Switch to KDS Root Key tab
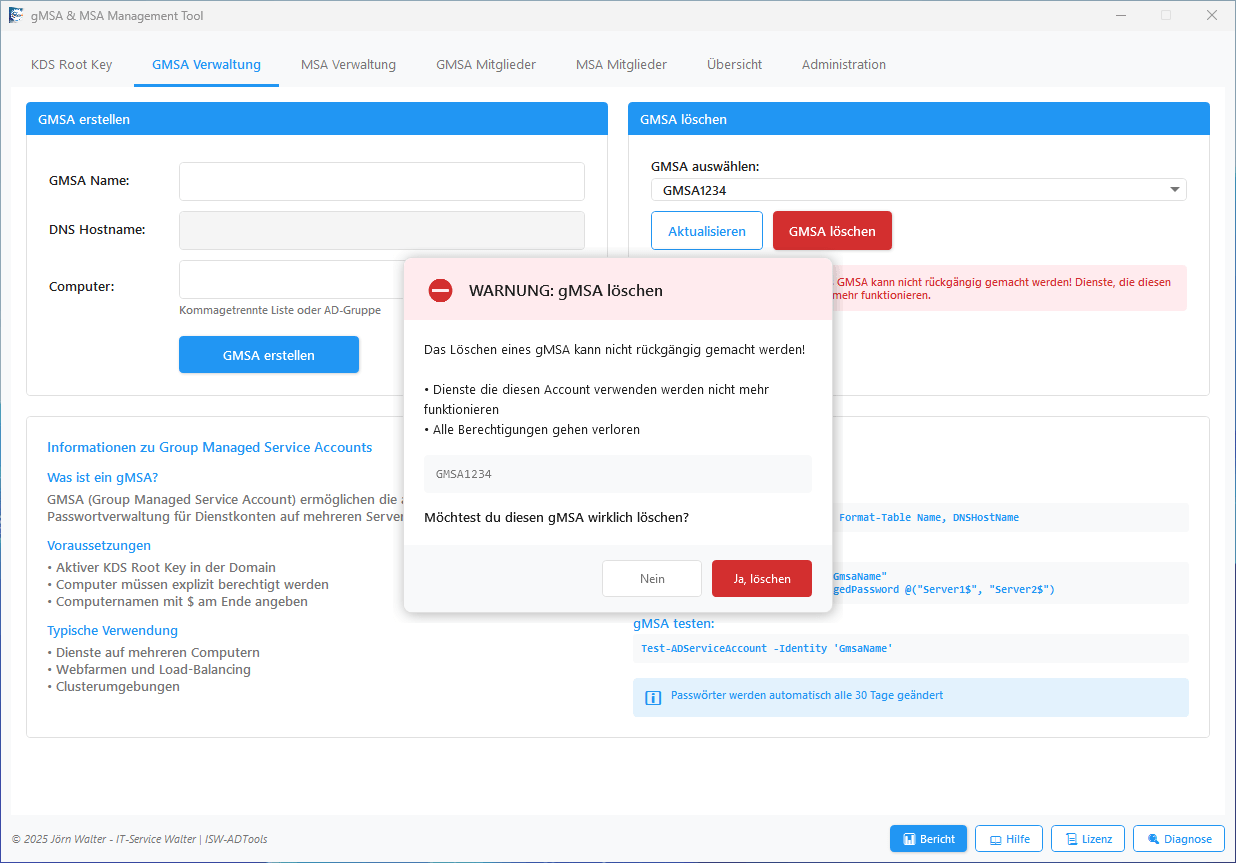This screenshot has height=863, width=1236. (71, 65)
